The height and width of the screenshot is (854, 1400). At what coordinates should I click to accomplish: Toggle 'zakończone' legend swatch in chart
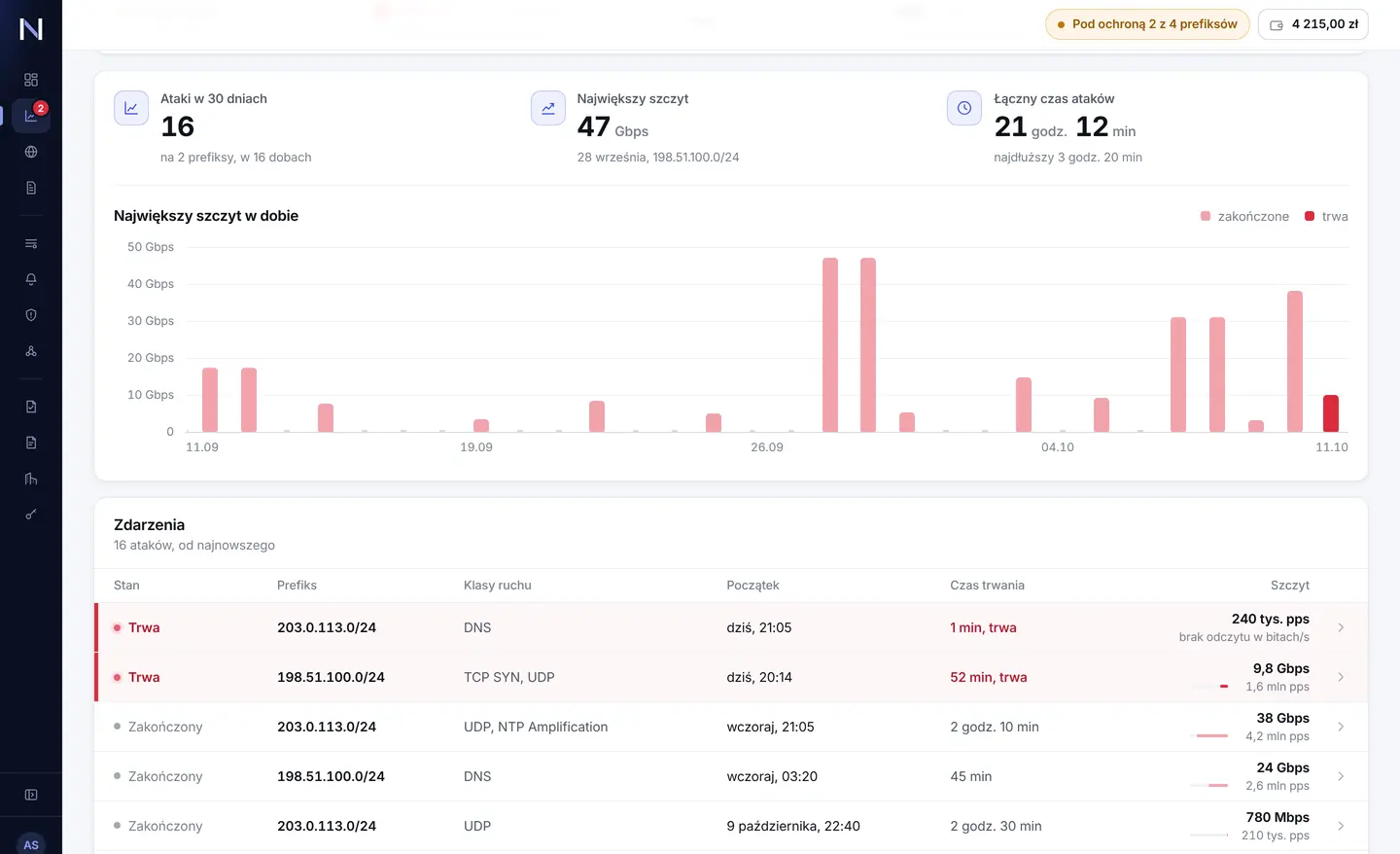point(1206,216)
